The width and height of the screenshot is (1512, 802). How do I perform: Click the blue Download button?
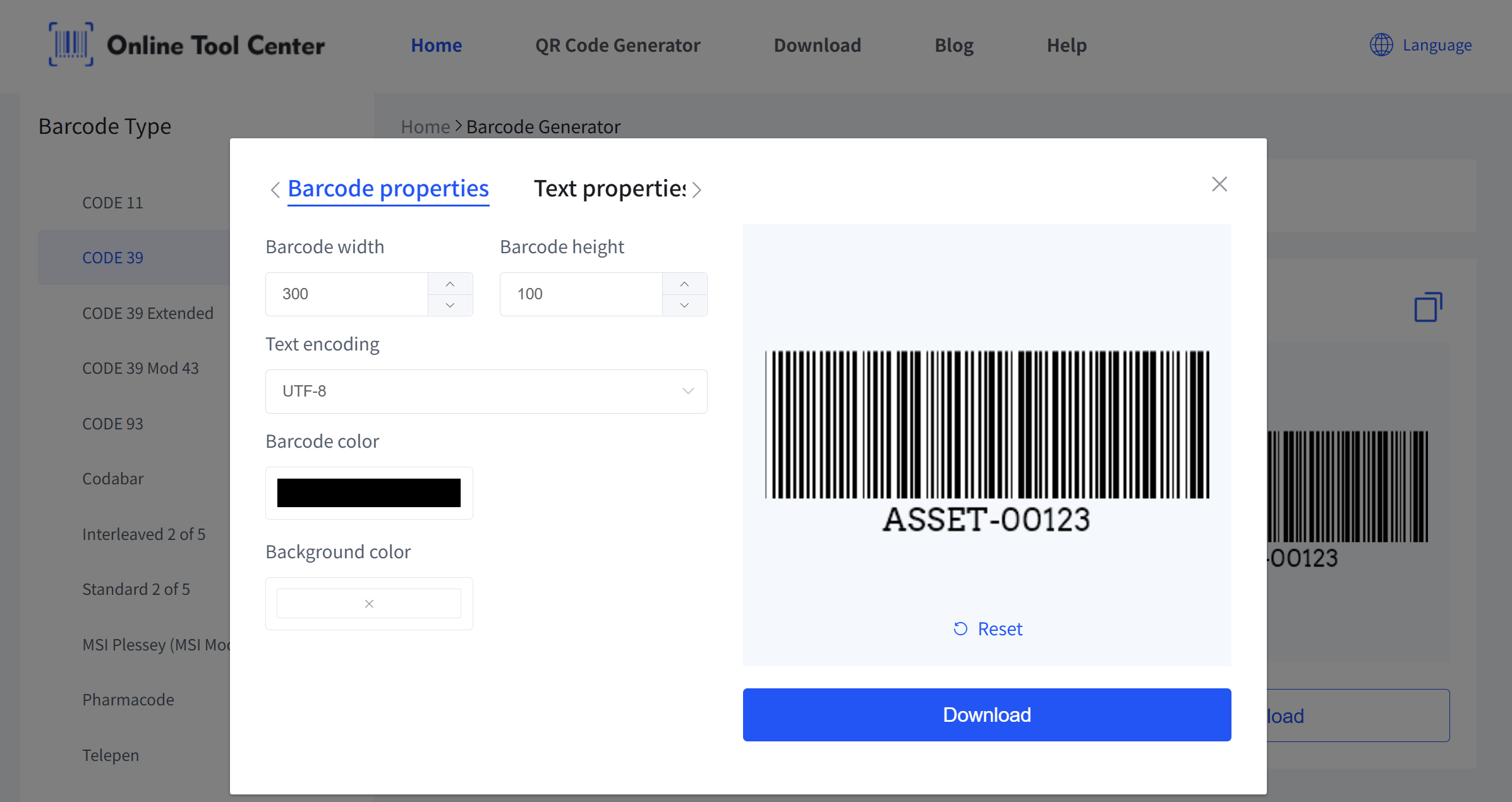[x=986, y=715]
